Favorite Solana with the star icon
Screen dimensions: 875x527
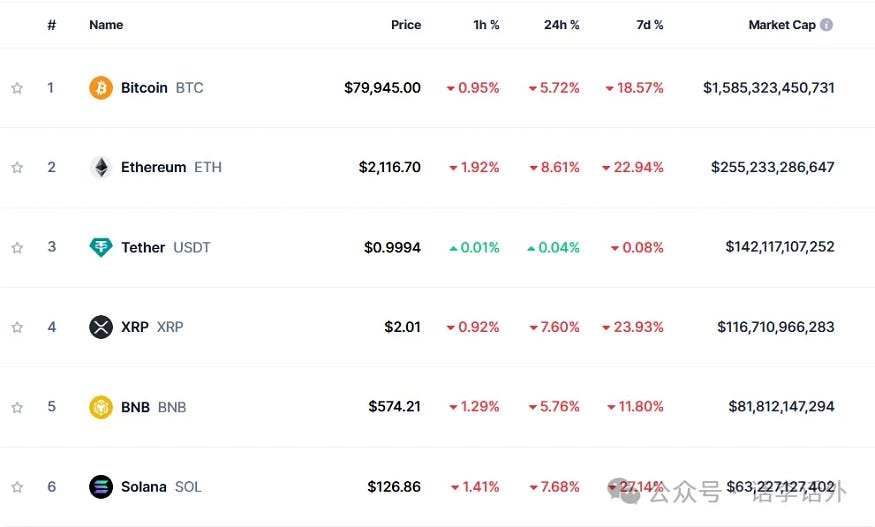(17, 487)
